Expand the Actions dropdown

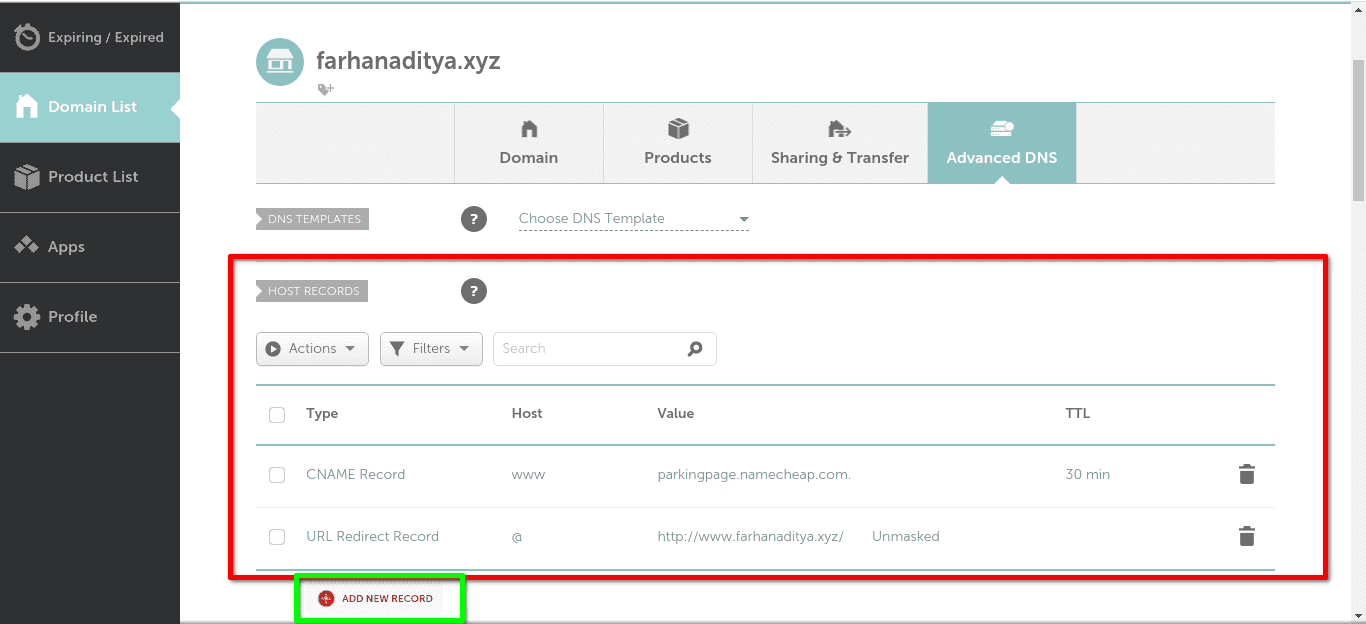click(312, 348)
